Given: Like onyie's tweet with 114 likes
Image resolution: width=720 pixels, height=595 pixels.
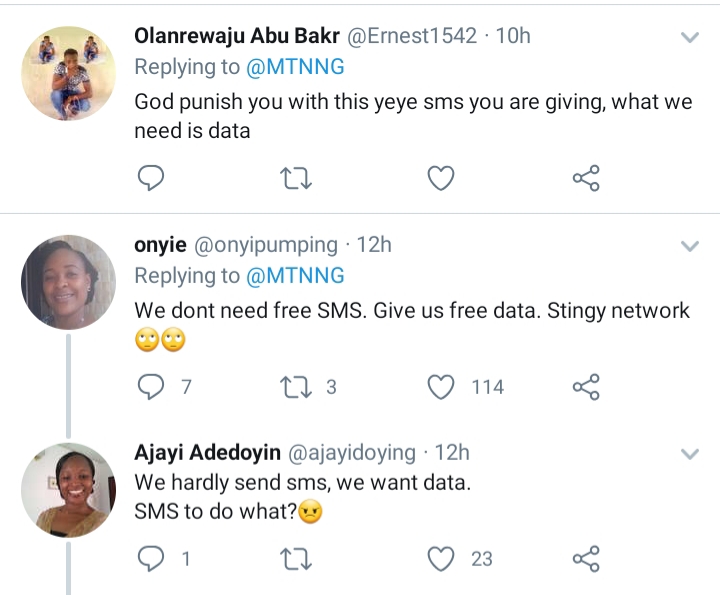Looking at the screenshot, I should (441, 386).
